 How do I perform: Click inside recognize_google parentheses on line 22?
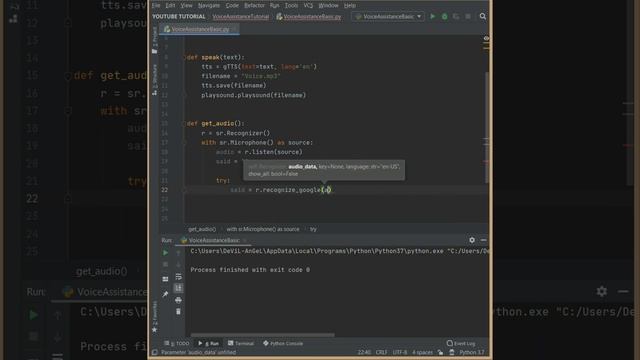click(x=327, y=190)
